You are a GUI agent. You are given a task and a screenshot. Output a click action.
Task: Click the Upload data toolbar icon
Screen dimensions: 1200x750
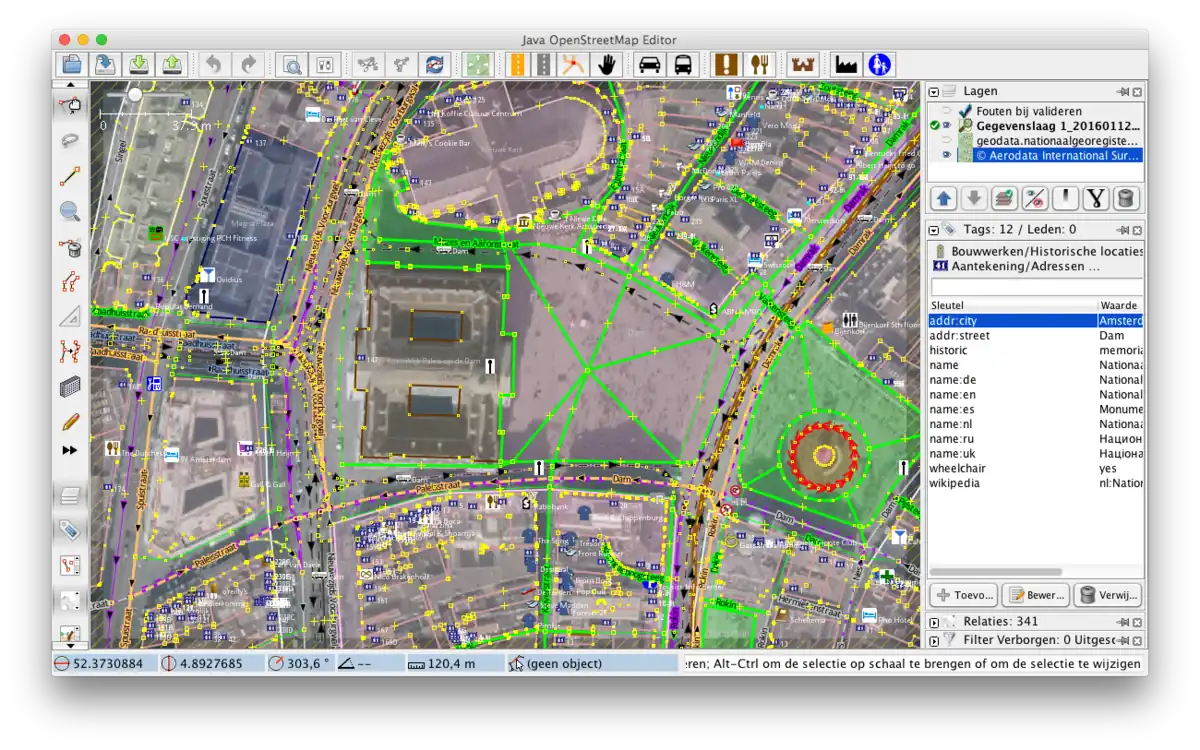coord(173,65)
